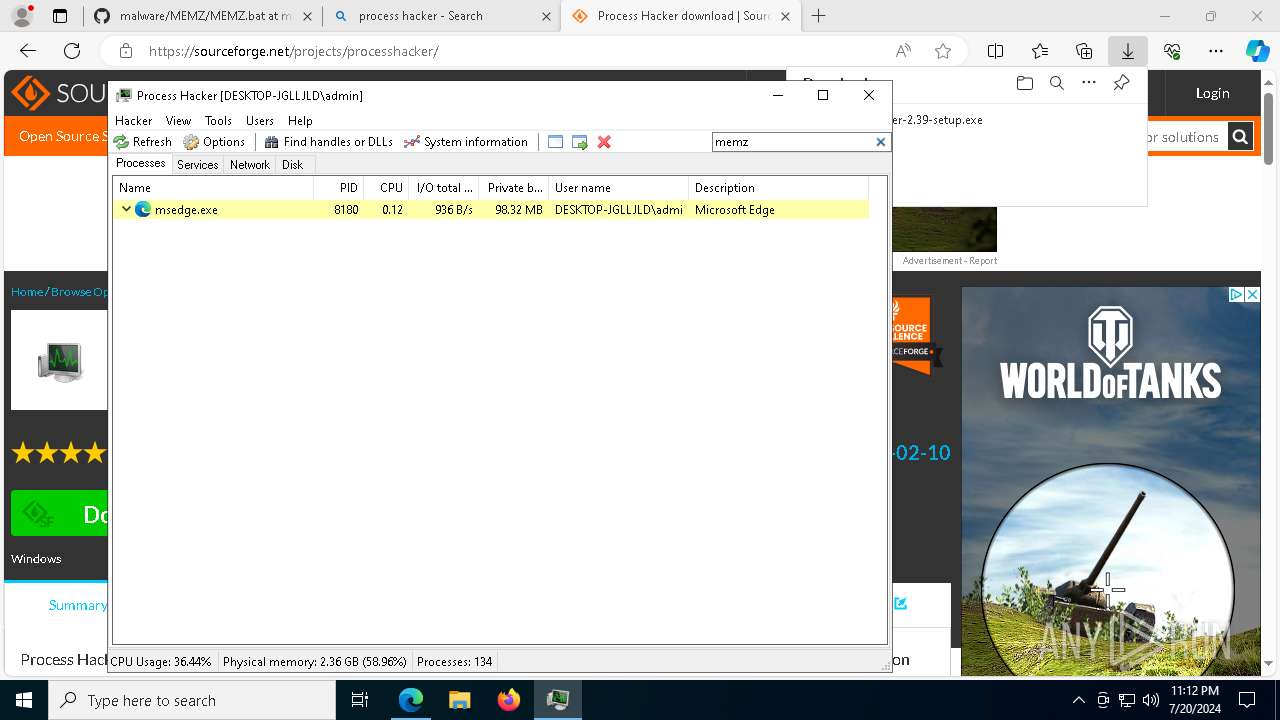This screenshot has height=720, width=1280.
Task: Click the find window and thread icon
Action: click(x=580, y=142)
